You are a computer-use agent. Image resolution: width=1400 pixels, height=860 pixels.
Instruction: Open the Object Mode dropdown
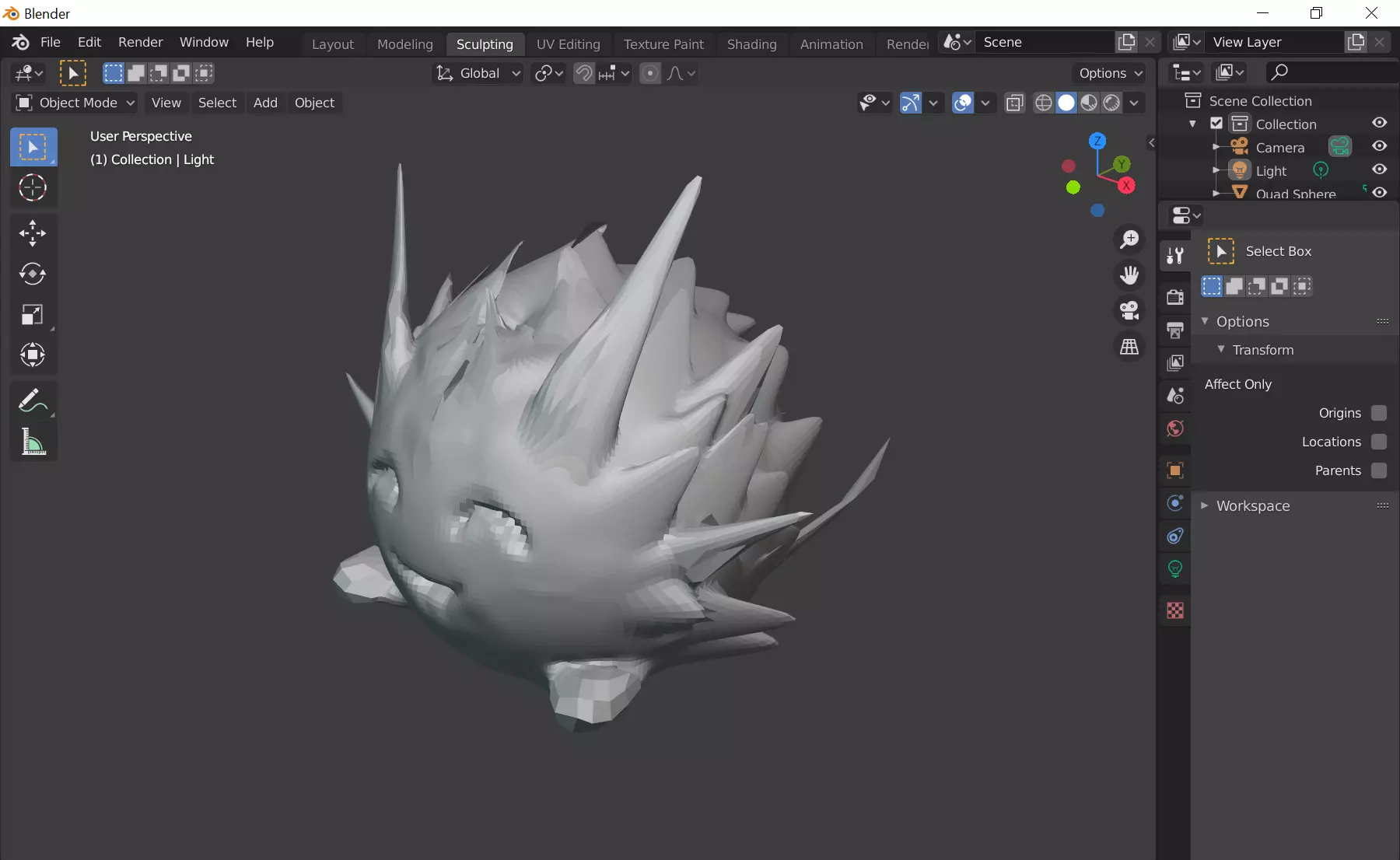tap(75, 103)
